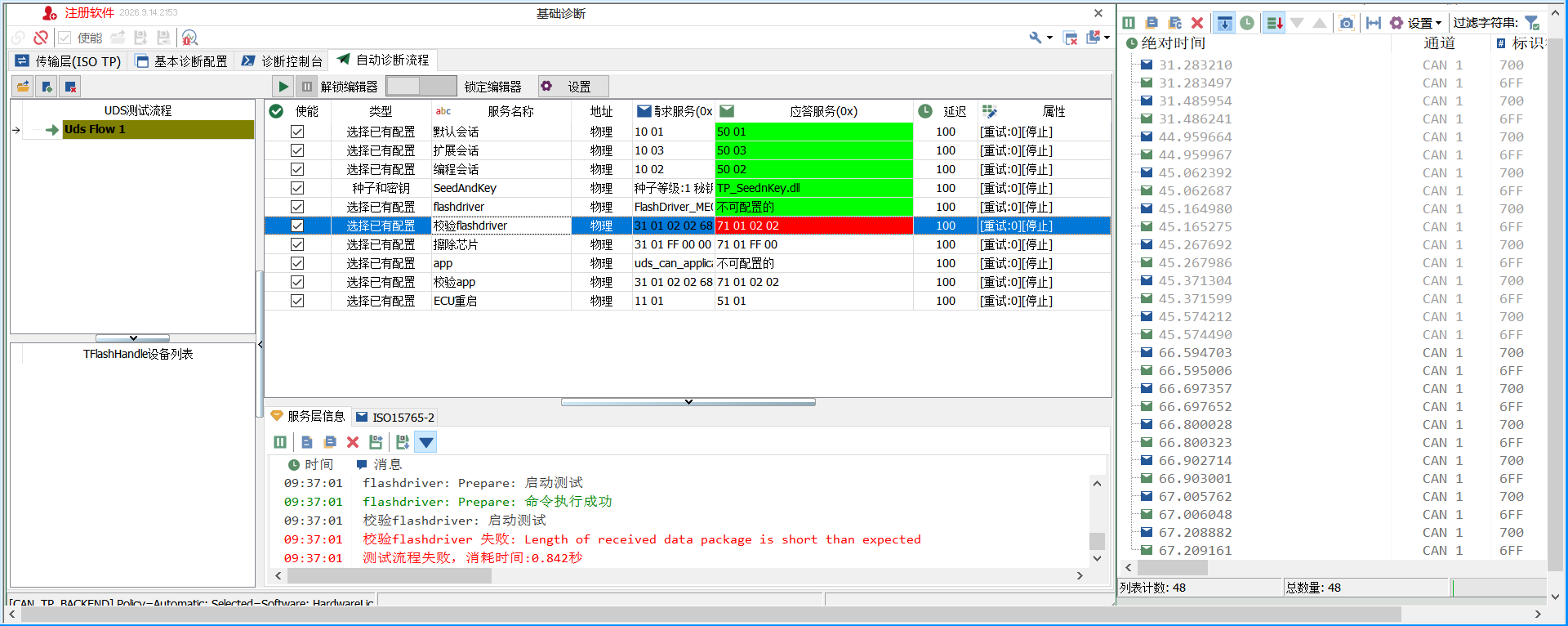The width and height of the screenshot is (1568, 626).
Task: Uncheck the 默认会话 row checkbox
Action: point(297,132)
